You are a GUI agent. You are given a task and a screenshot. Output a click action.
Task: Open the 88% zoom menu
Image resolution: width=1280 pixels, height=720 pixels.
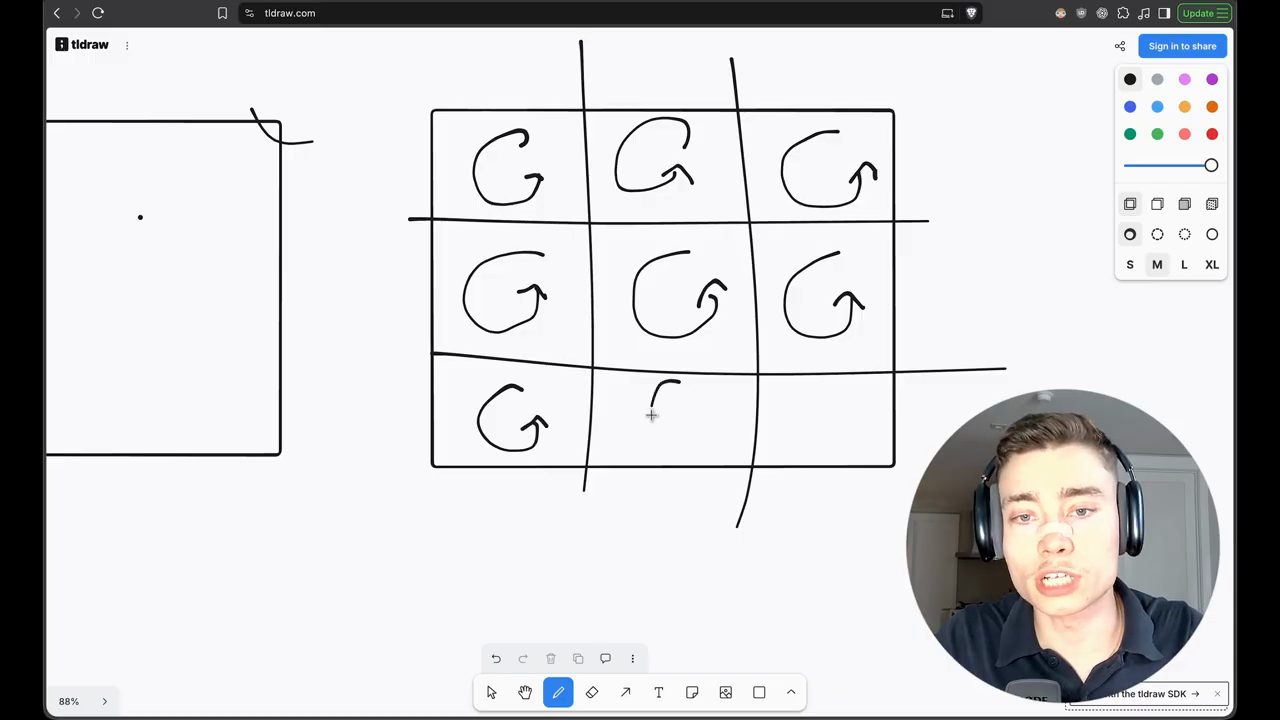point(68,702)
